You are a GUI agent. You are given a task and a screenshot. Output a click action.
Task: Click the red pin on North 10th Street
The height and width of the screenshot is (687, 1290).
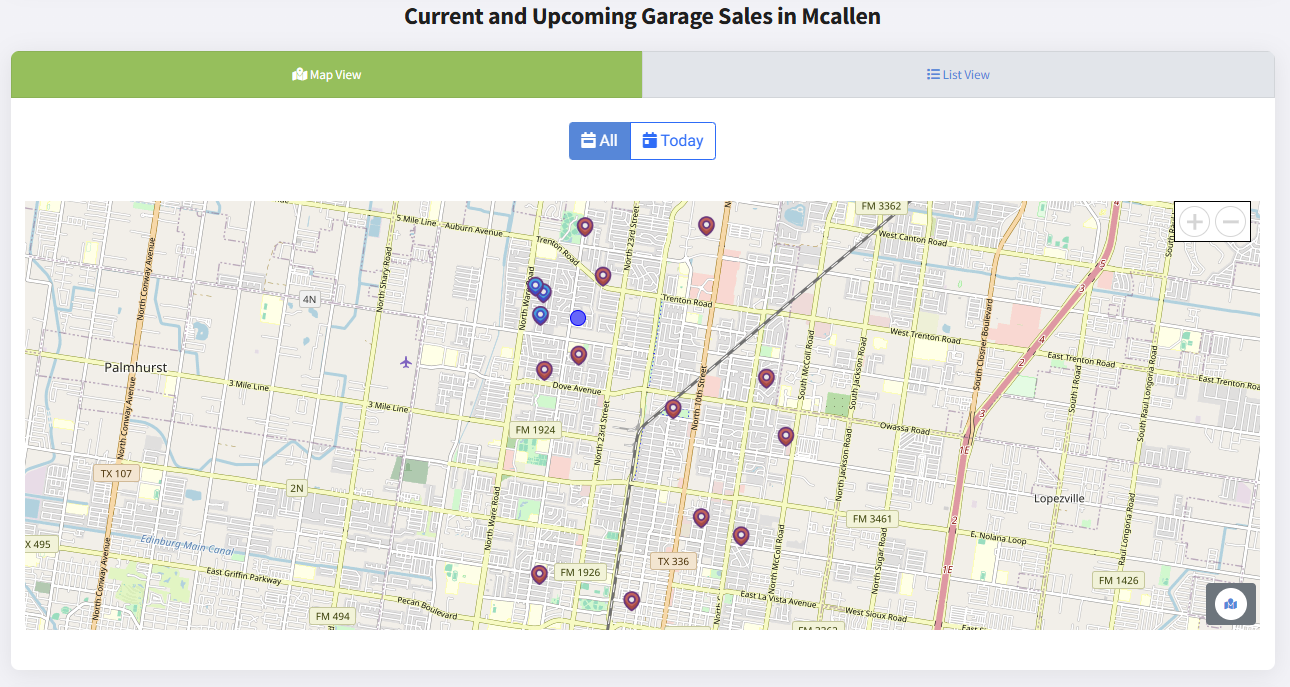coord(672,408)
